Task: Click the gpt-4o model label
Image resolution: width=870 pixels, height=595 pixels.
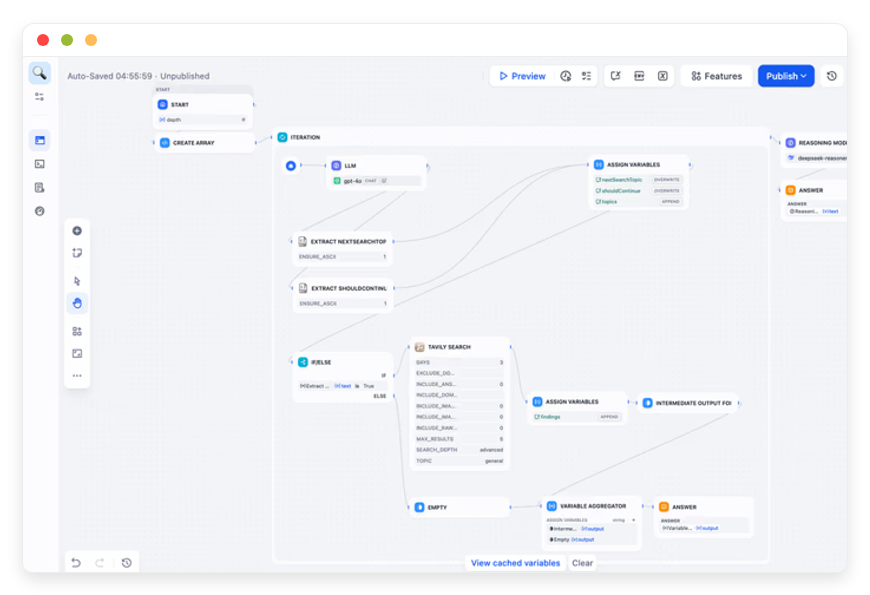Action: click(x=352, y=181)
